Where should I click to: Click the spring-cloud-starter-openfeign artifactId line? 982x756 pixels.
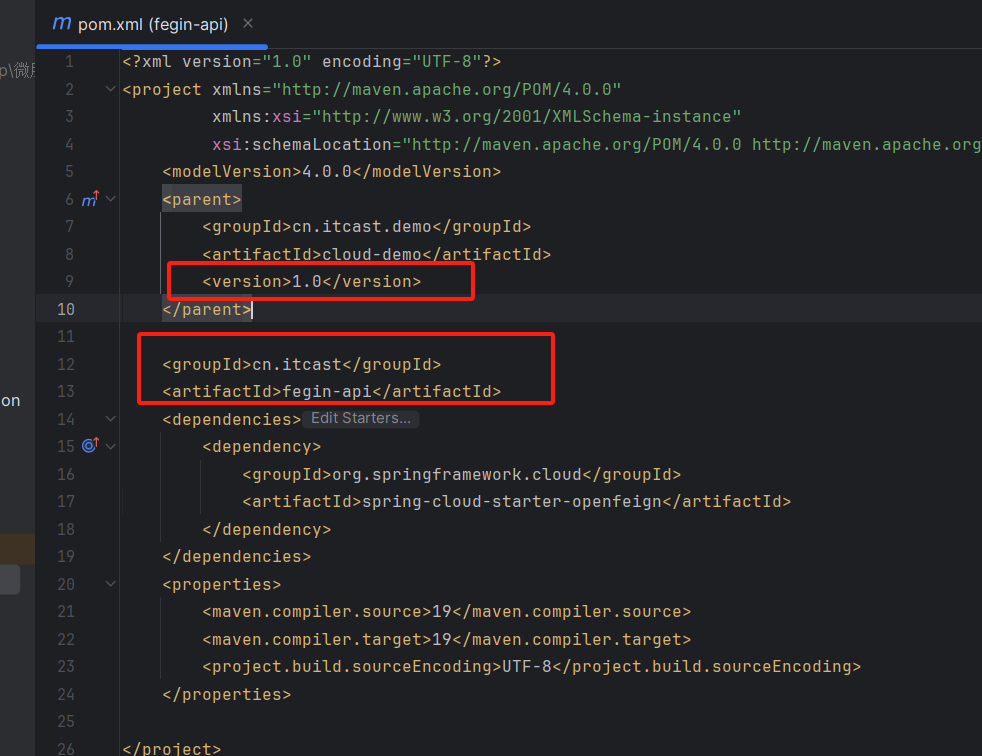(517, 502)
